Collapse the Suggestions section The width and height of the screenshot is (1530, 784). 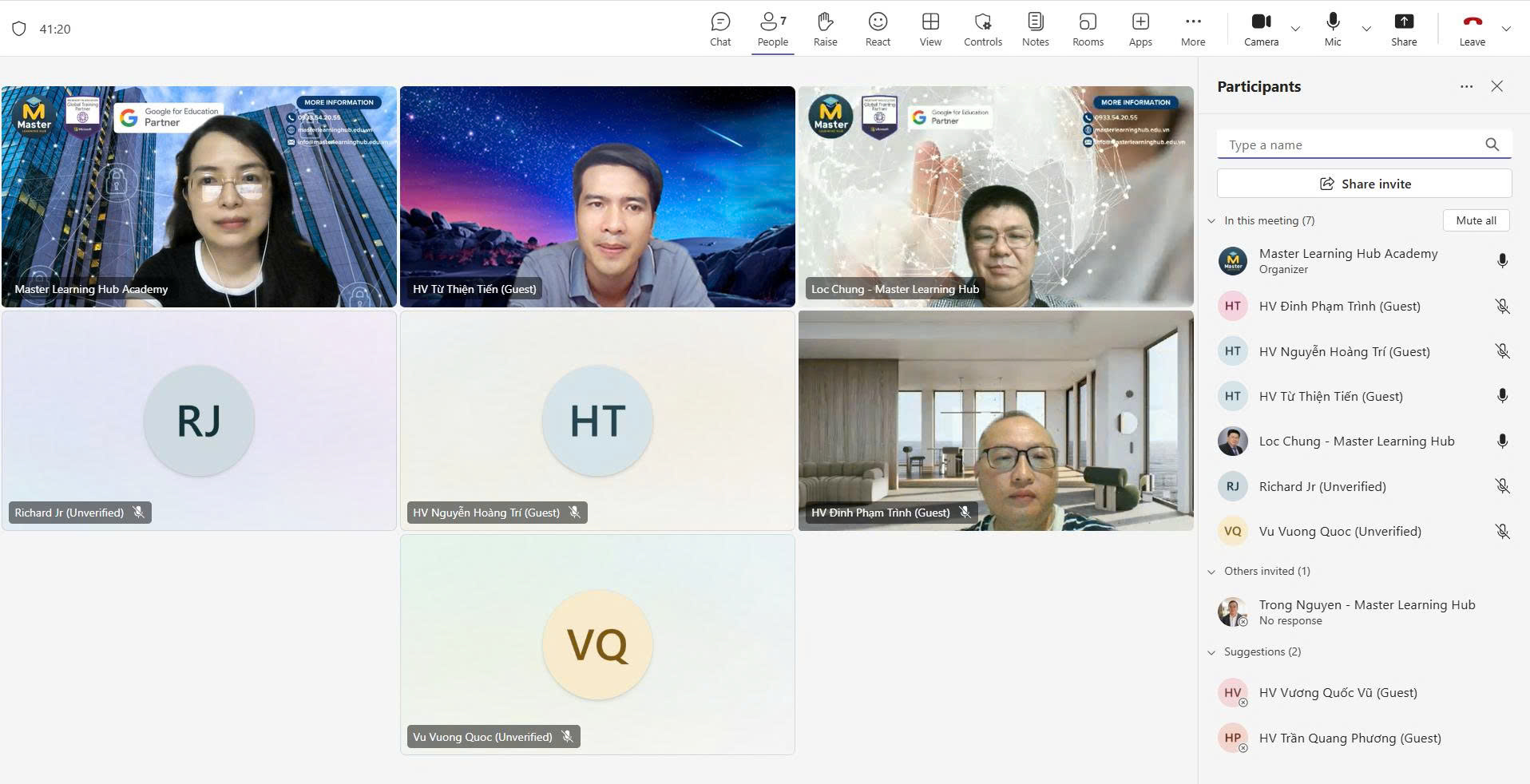point(1211,652)
